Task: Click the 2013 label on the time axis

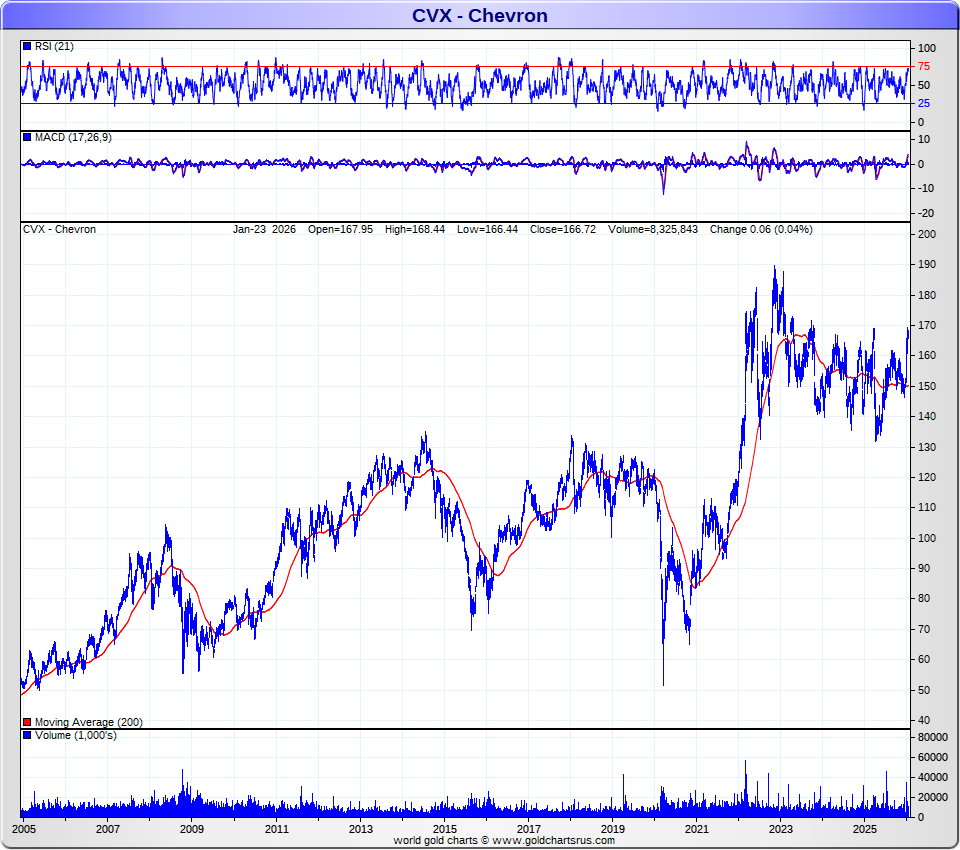Action: pyautogui.click(x=361, y=829)
